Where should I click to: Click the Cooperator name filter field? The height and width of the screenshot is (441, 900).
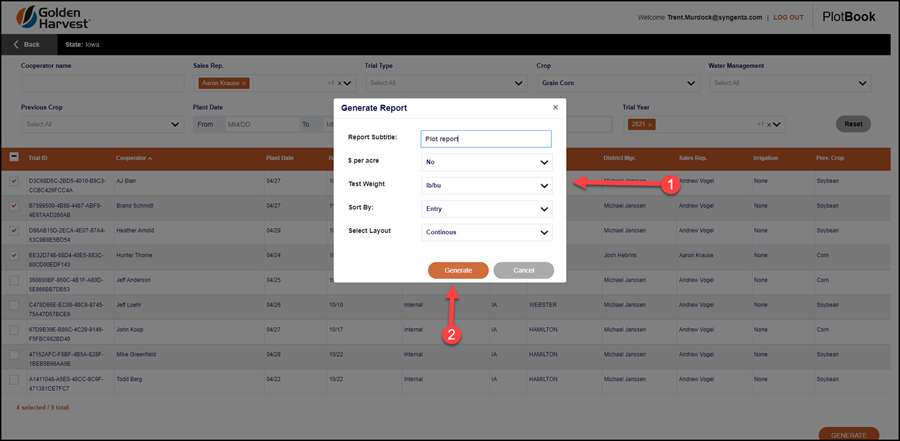[x=103, y=83]
